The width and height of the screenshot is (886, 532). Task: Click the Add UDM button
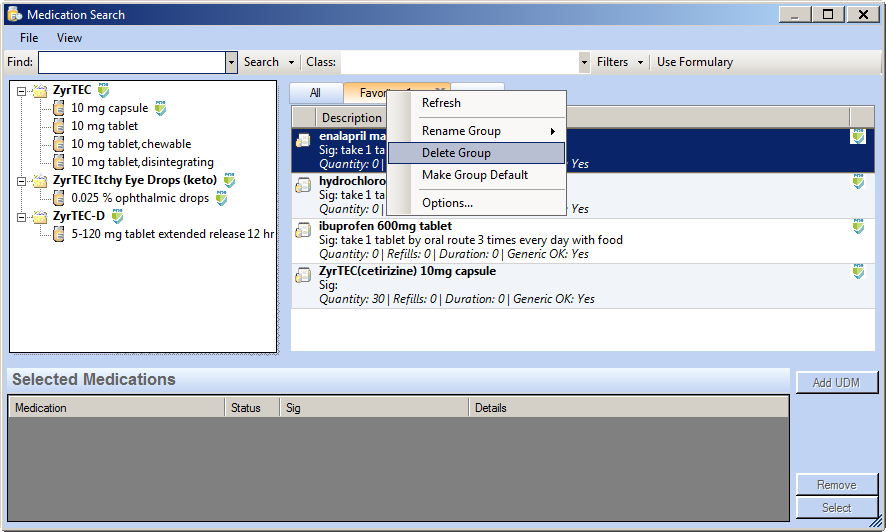point(836,382)
